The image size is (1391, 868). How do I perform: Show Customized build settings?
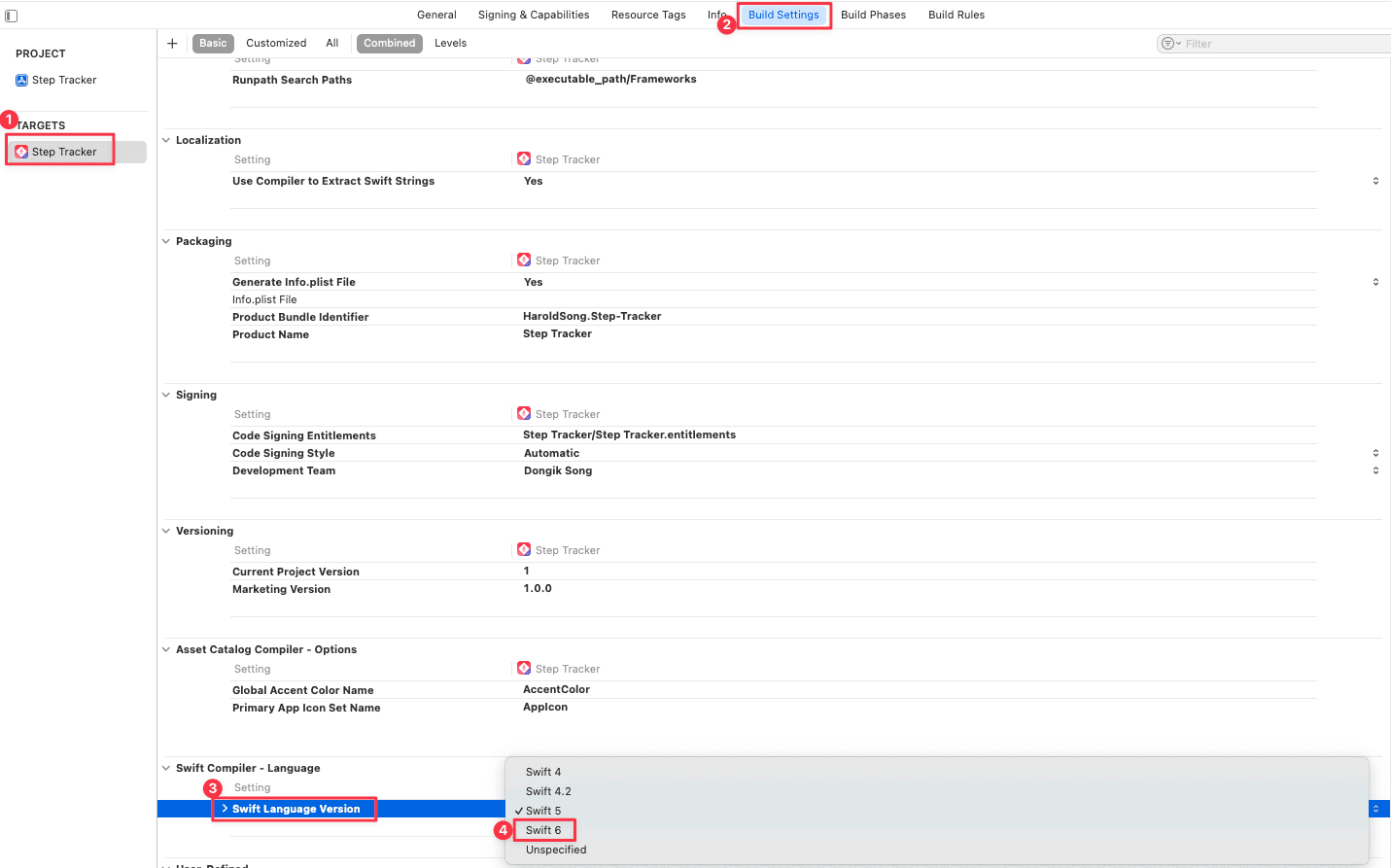click(276, 43)
